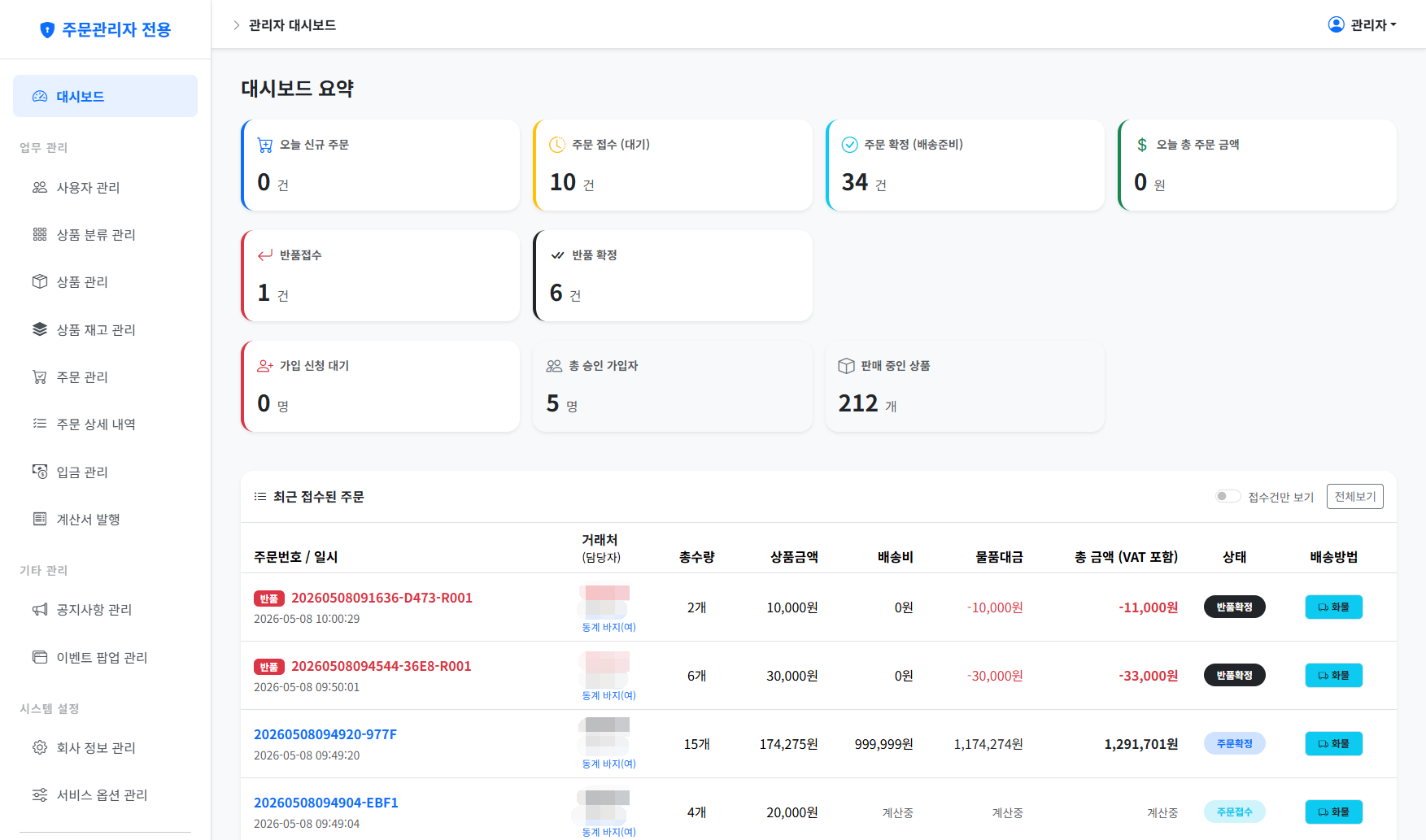
Task: Click the 주문 상세 내역 list icon
Action: (x=40, y=424)
